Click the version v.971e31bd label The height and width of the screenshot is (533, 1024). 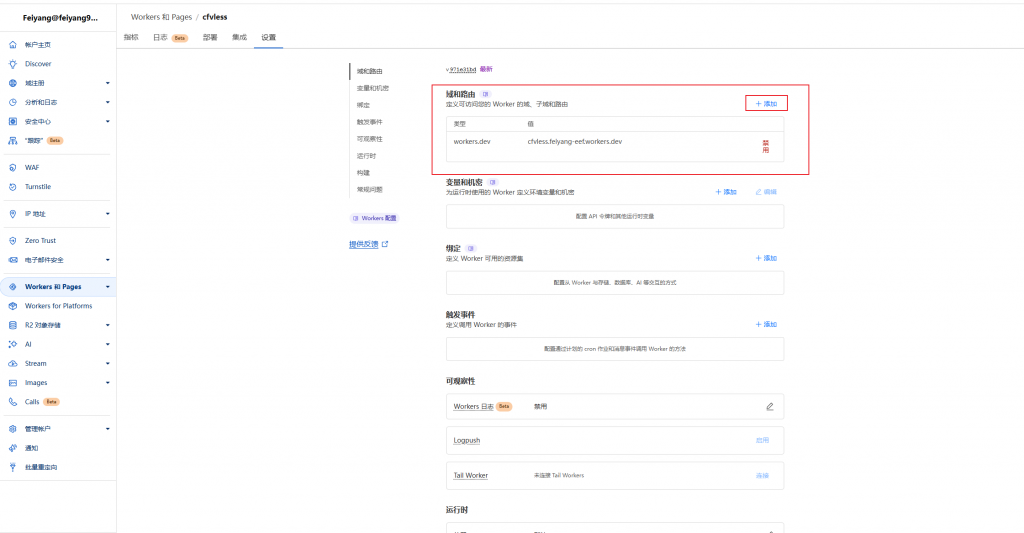click(461, 69)
